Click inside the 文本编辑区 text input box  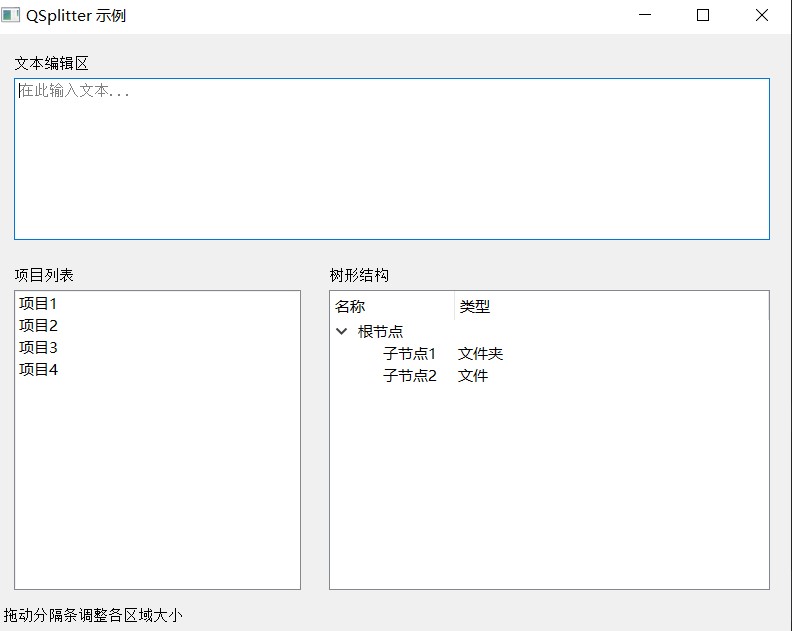[391, 159]
